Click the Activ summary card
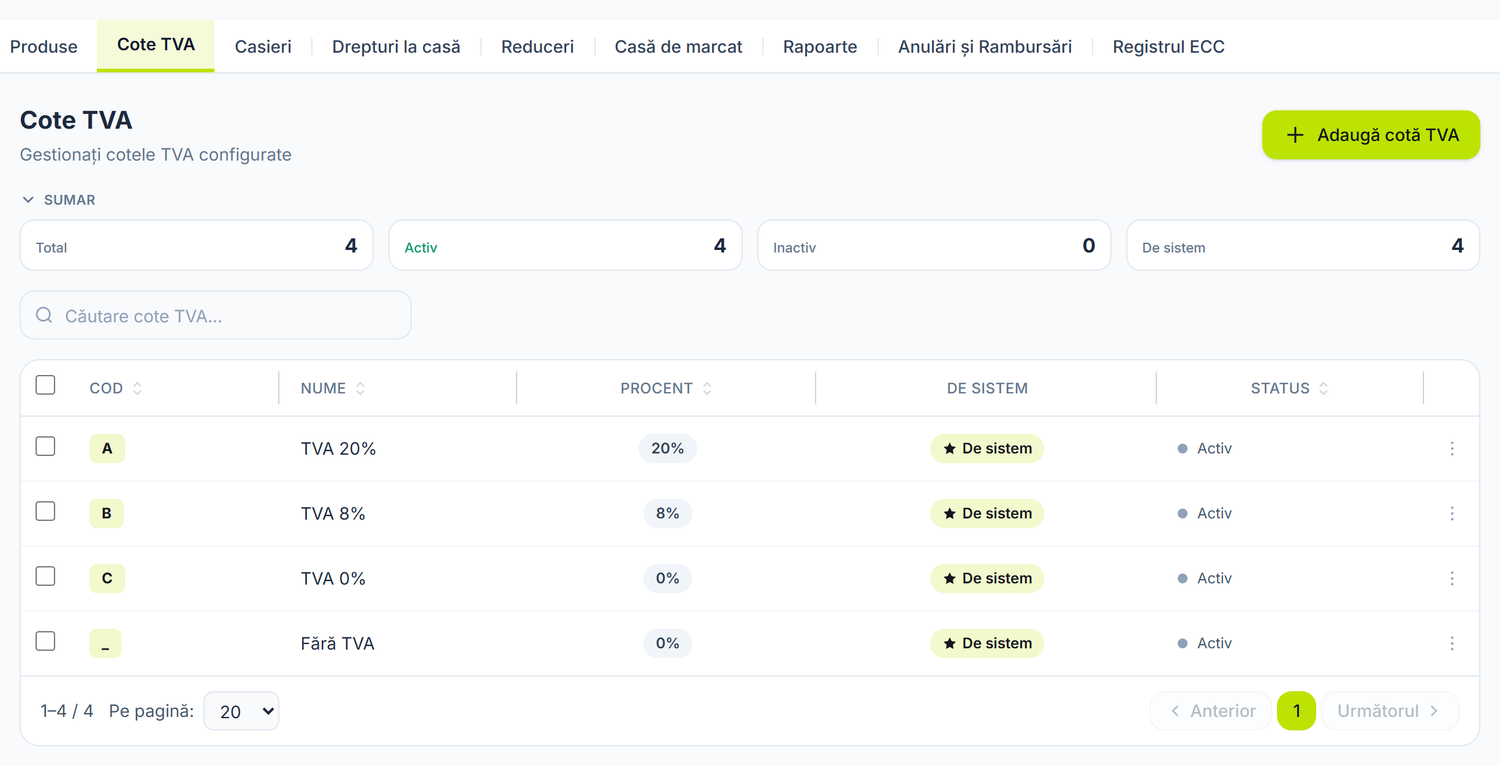The height and width of the screenshot is (766, 1500). pos(565,246)
